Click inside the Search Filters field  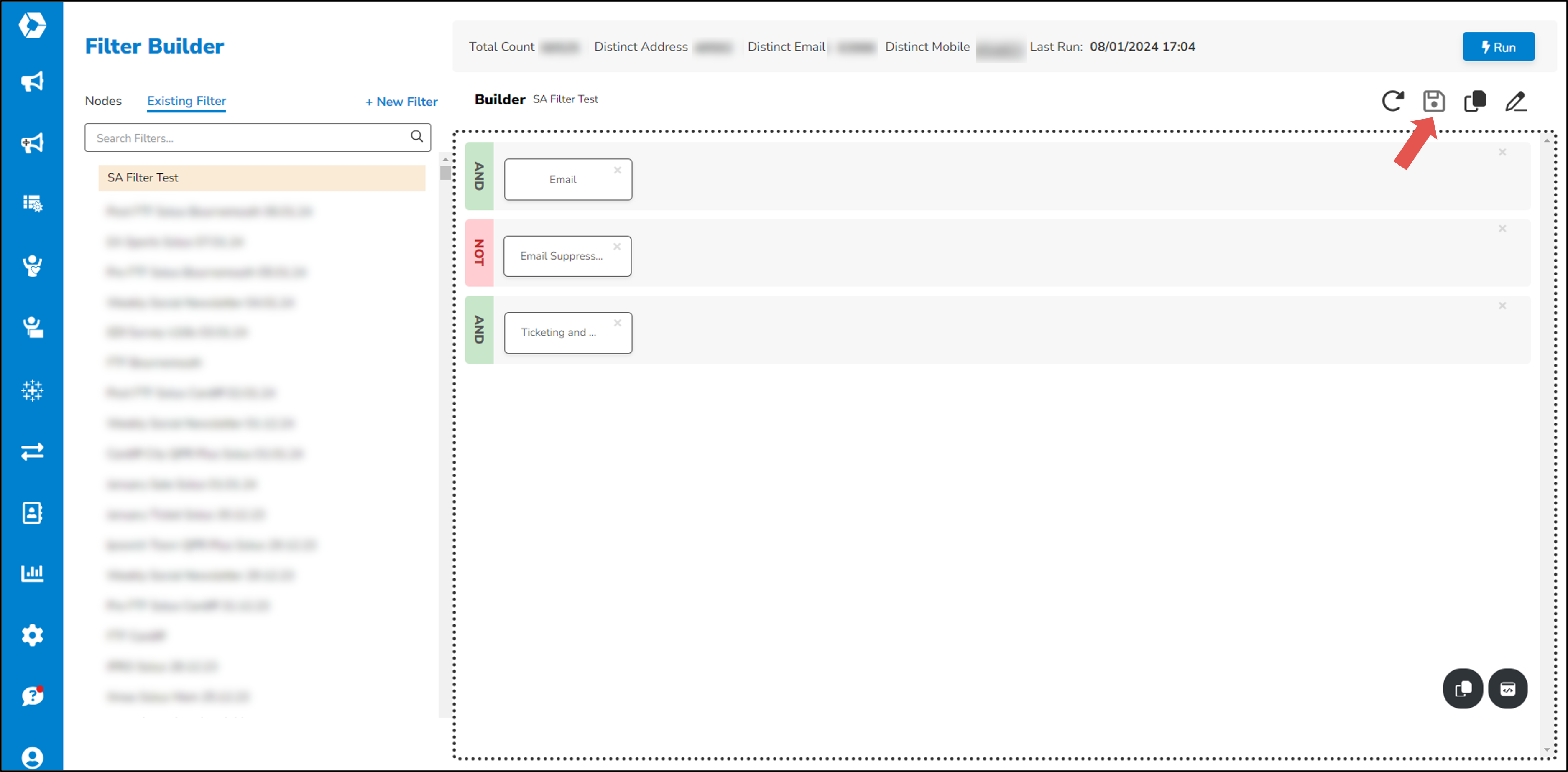coord(243,138)
